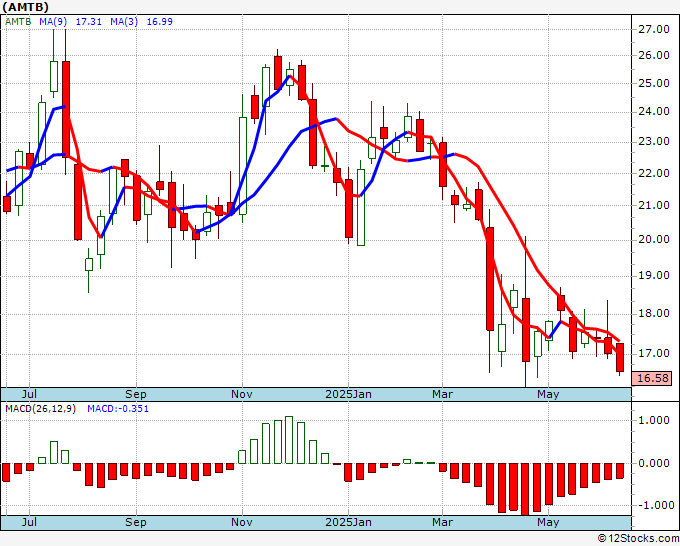Viewport: 680px width, 546px height.
Task: Click Nov on the MACD panel time axis
Action: (x=242, y=522)
